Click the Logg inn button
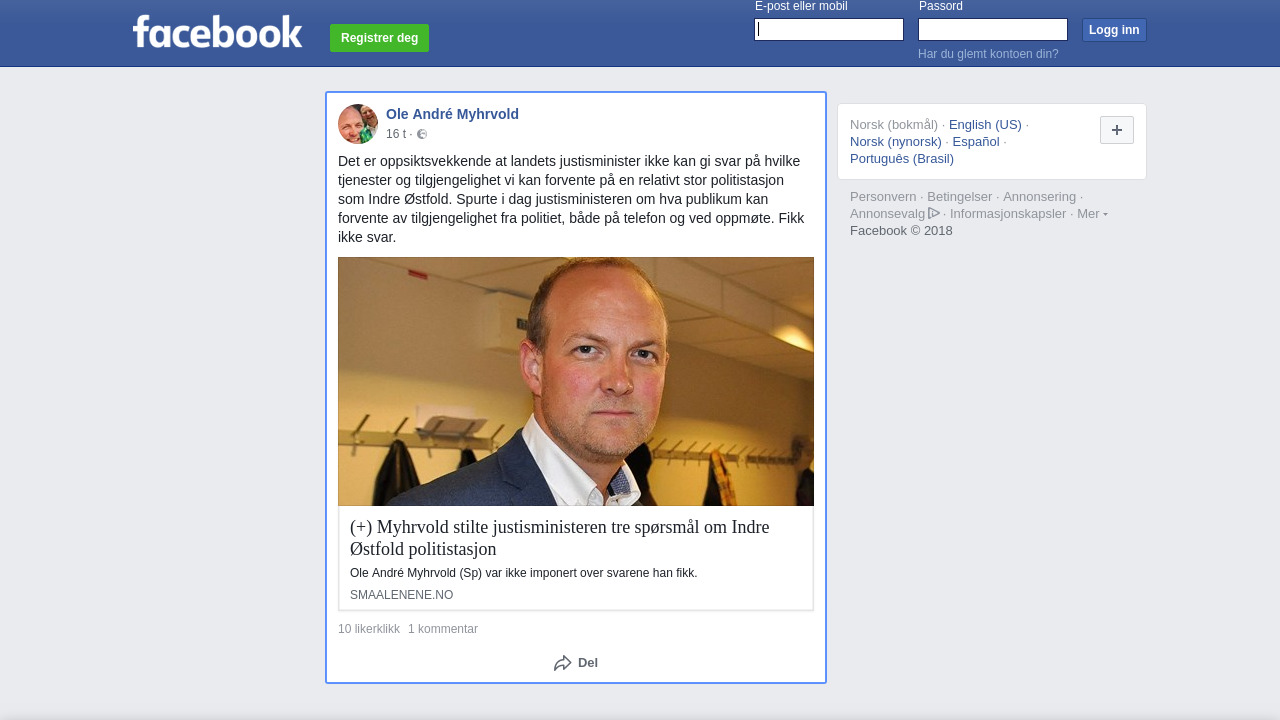 point(1114,30)
